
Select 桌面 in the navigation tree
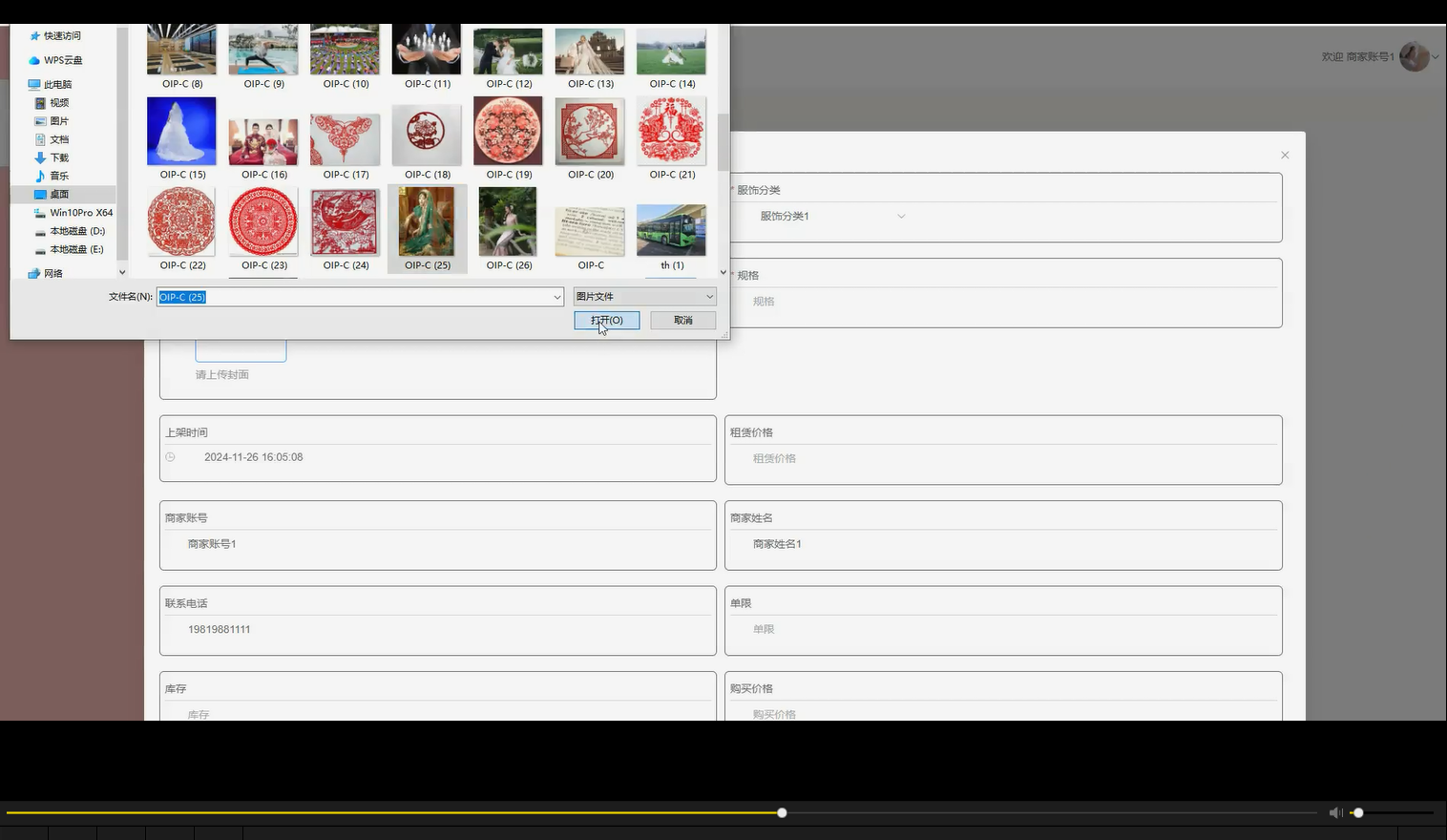click(52, 194)
